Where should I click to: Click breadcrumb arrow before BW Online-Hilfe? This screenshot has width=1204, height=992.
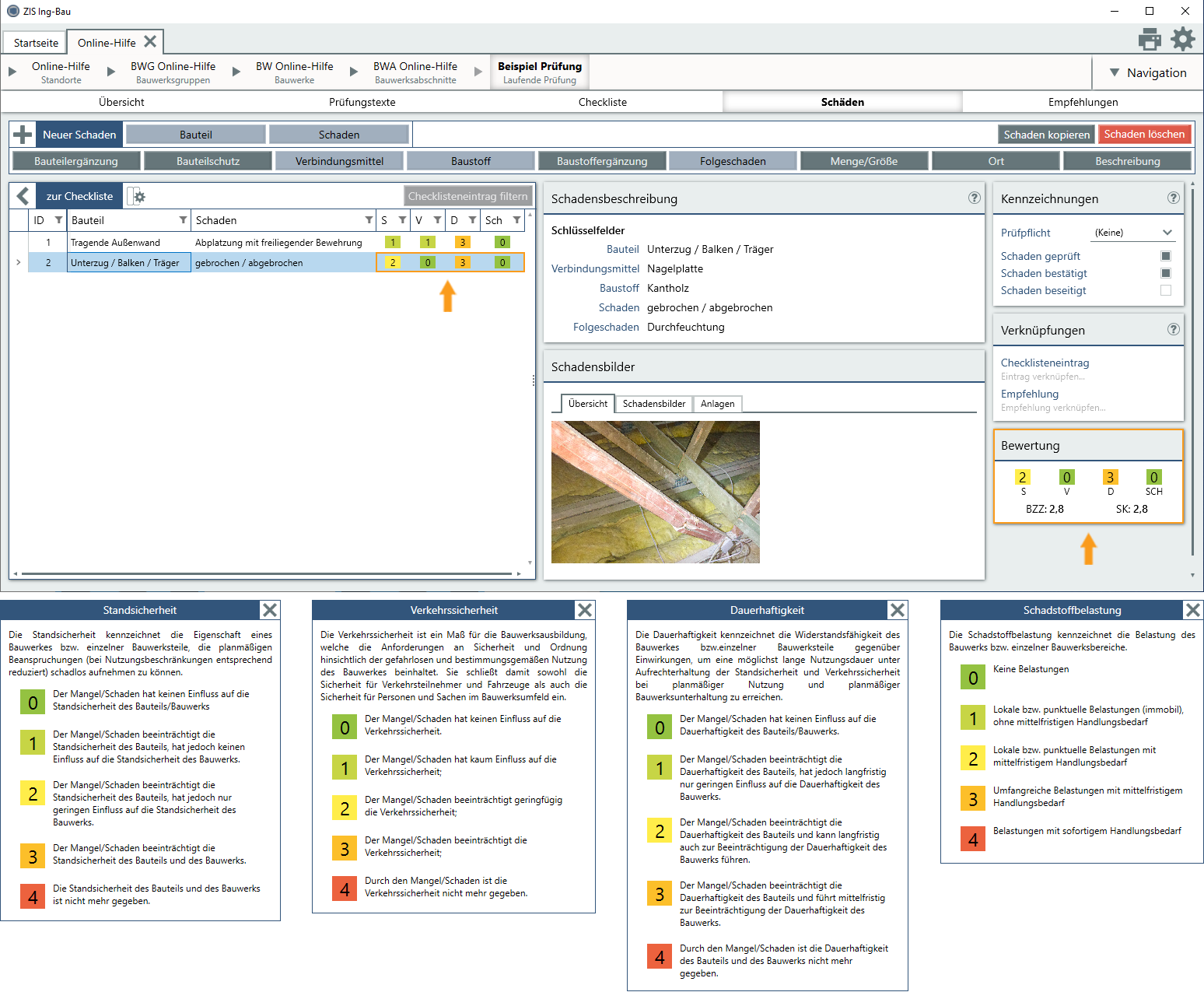click(x=236, y=72)
